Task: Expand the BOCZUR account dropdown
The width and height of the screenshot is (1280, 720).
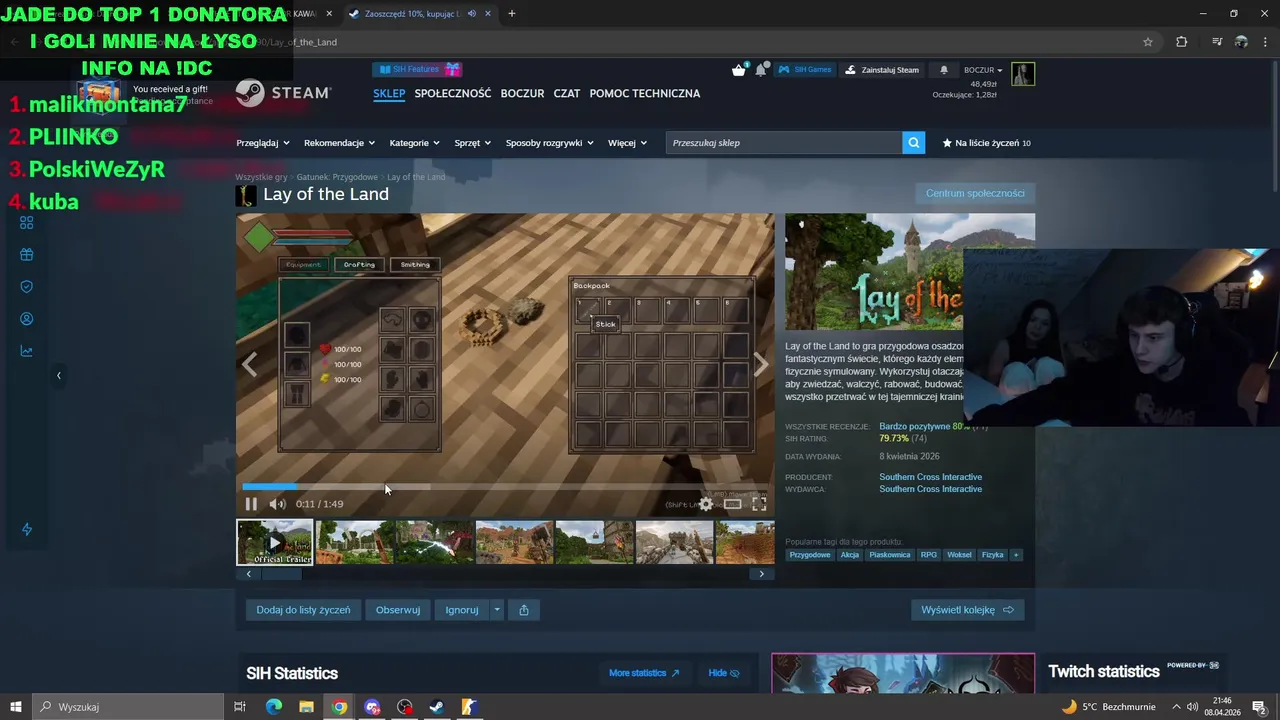Action: click(x=983, y=70)
